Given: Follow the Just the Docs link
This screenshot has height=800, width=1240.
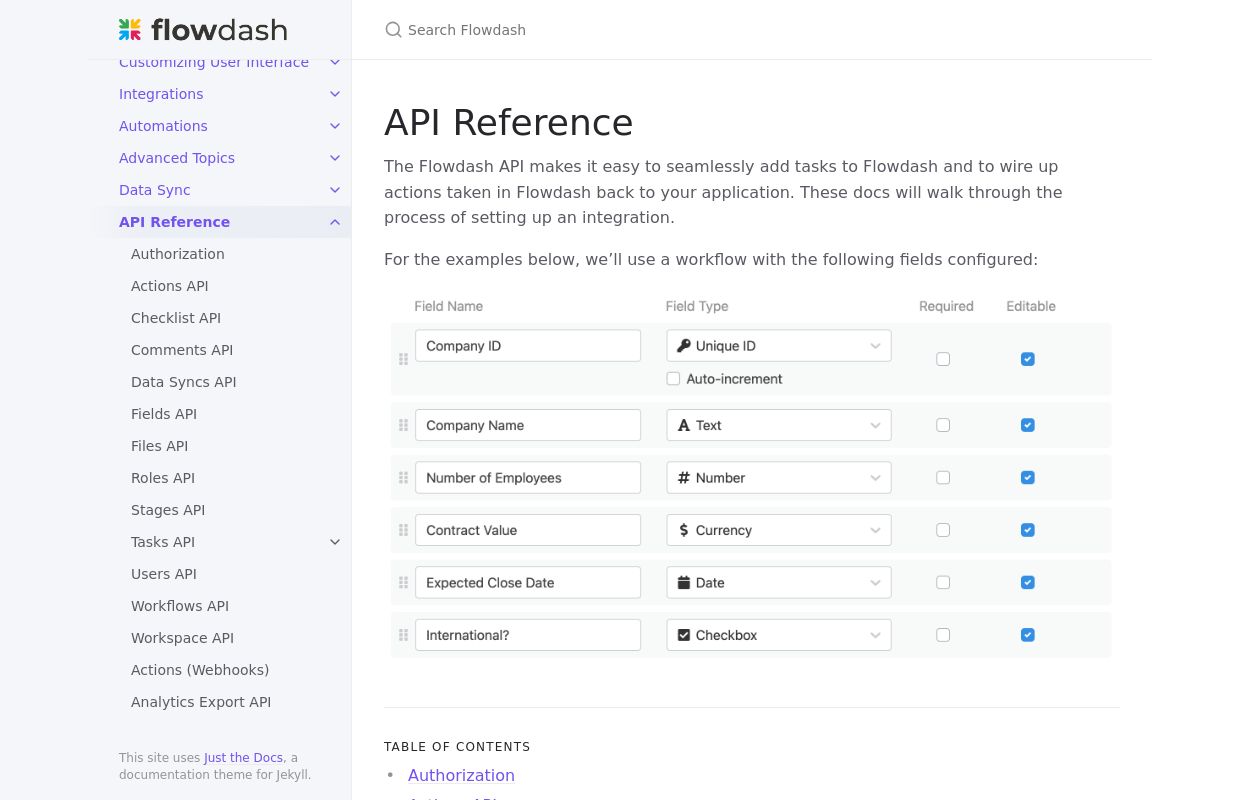Looking at the screenshot, I should 244,758.
